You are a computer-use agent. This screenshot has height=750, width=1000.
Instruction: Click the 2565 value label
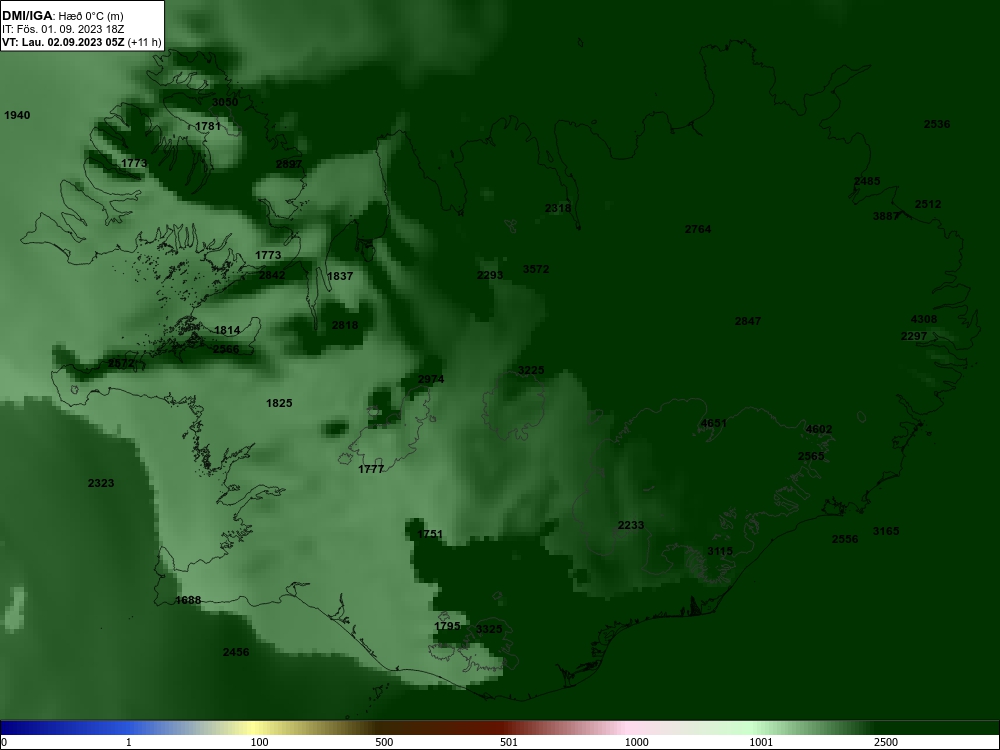pyautogui.click(x=811, y=457)
